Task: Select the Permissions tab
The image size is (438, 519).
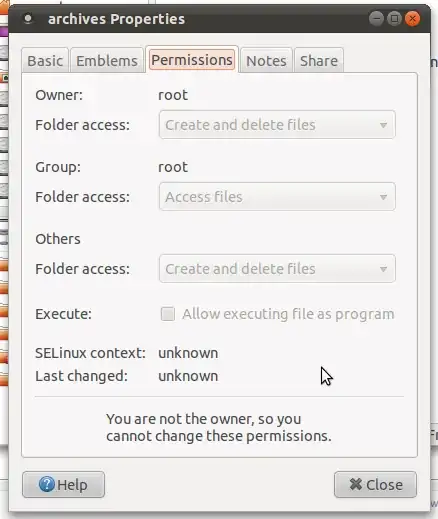Action: [192, 60]
